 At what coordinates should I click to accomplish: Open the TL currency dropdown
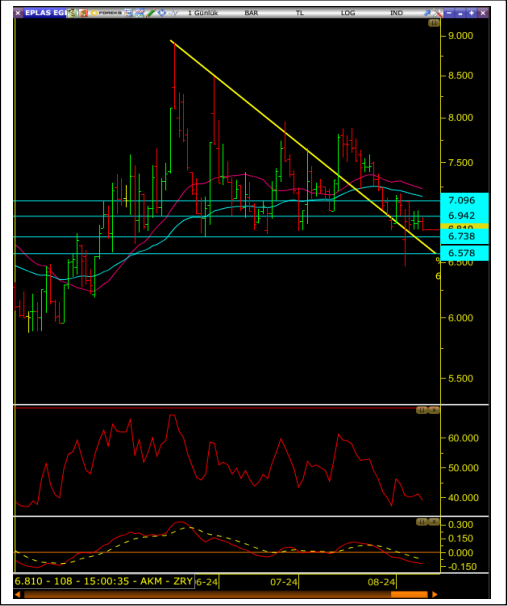pos(300,13)
